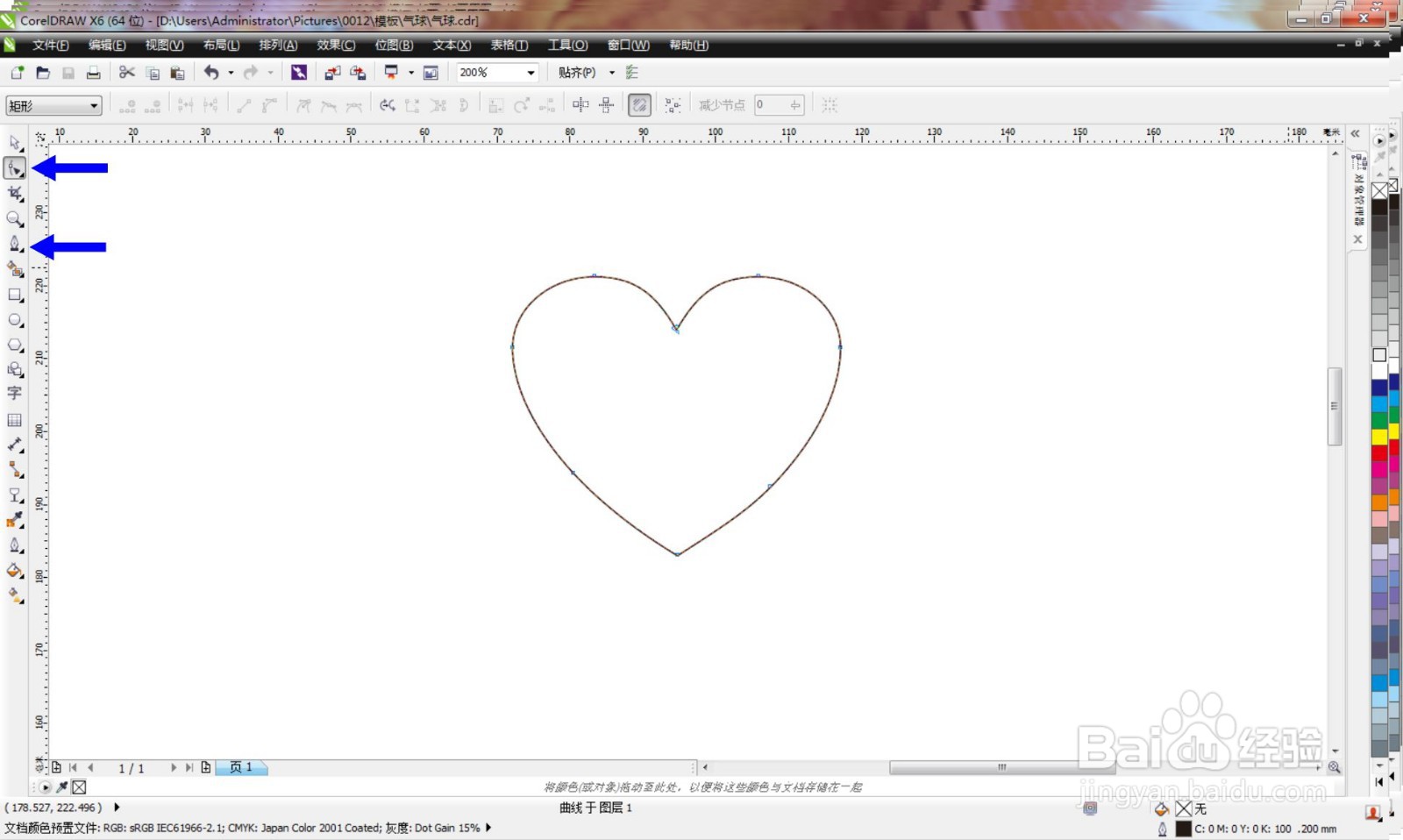Click the 减少节点 value field
Viewport: 1403px width, 840px height.
click(x=778, y=105)
